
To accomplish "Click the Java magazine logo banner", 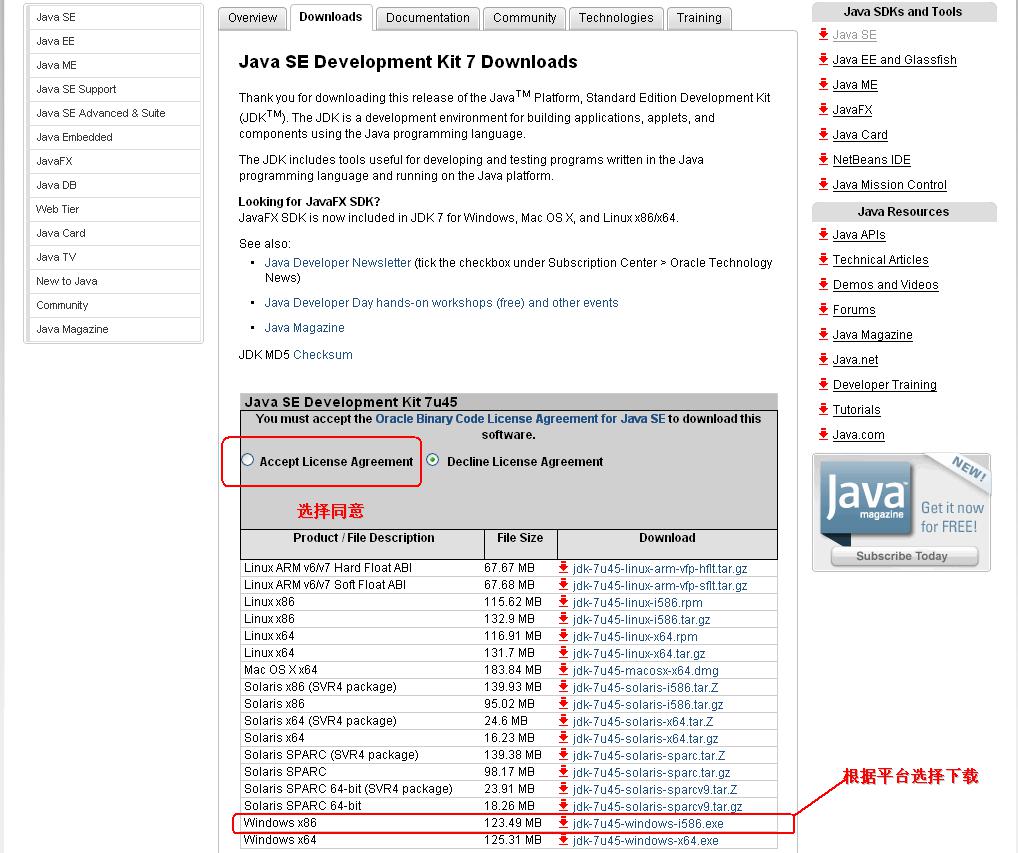I will [865, 499].
